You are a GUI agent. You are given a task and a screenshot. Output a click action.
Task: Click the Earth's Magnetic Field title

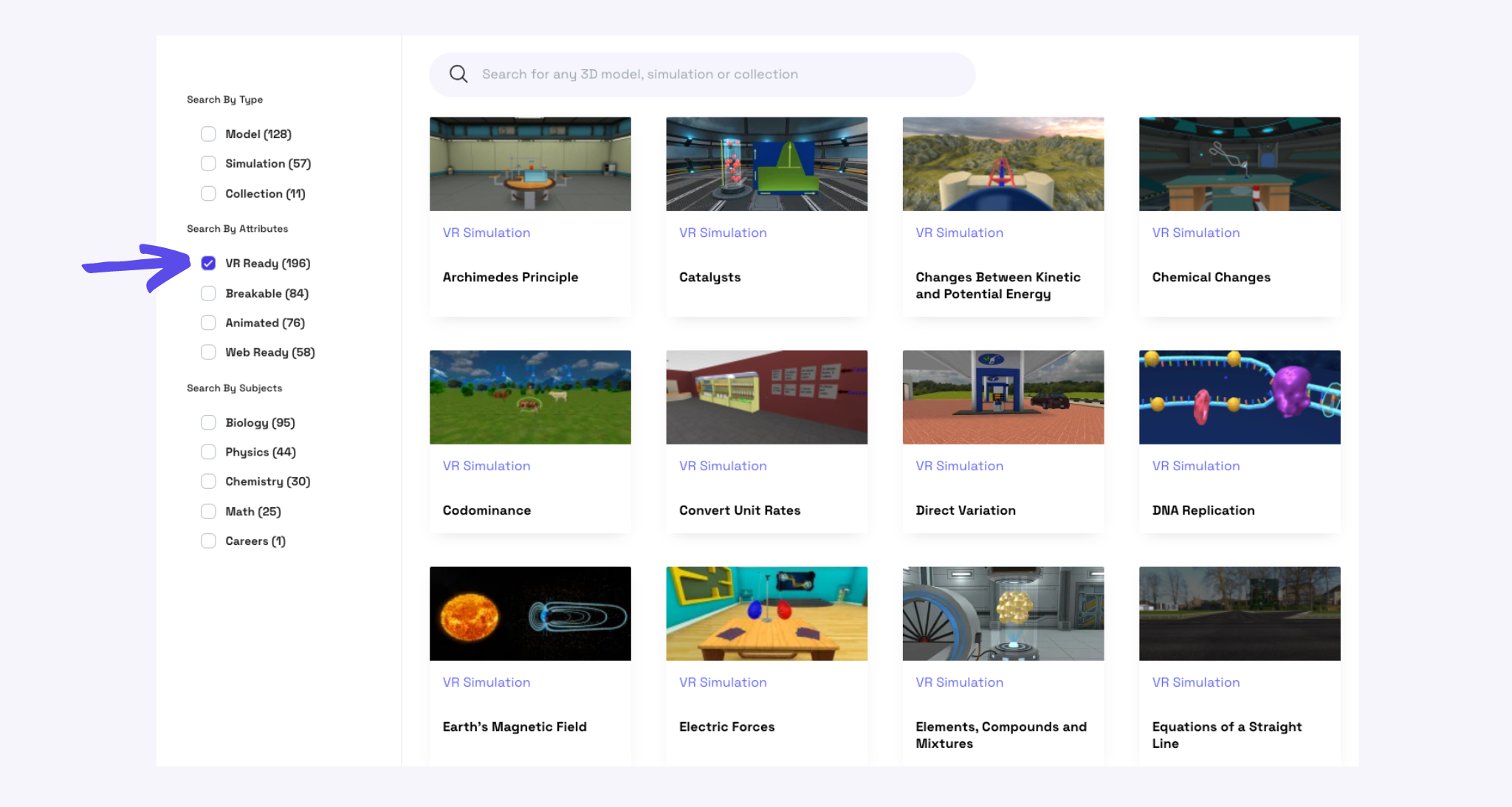(x=515, y=727)
